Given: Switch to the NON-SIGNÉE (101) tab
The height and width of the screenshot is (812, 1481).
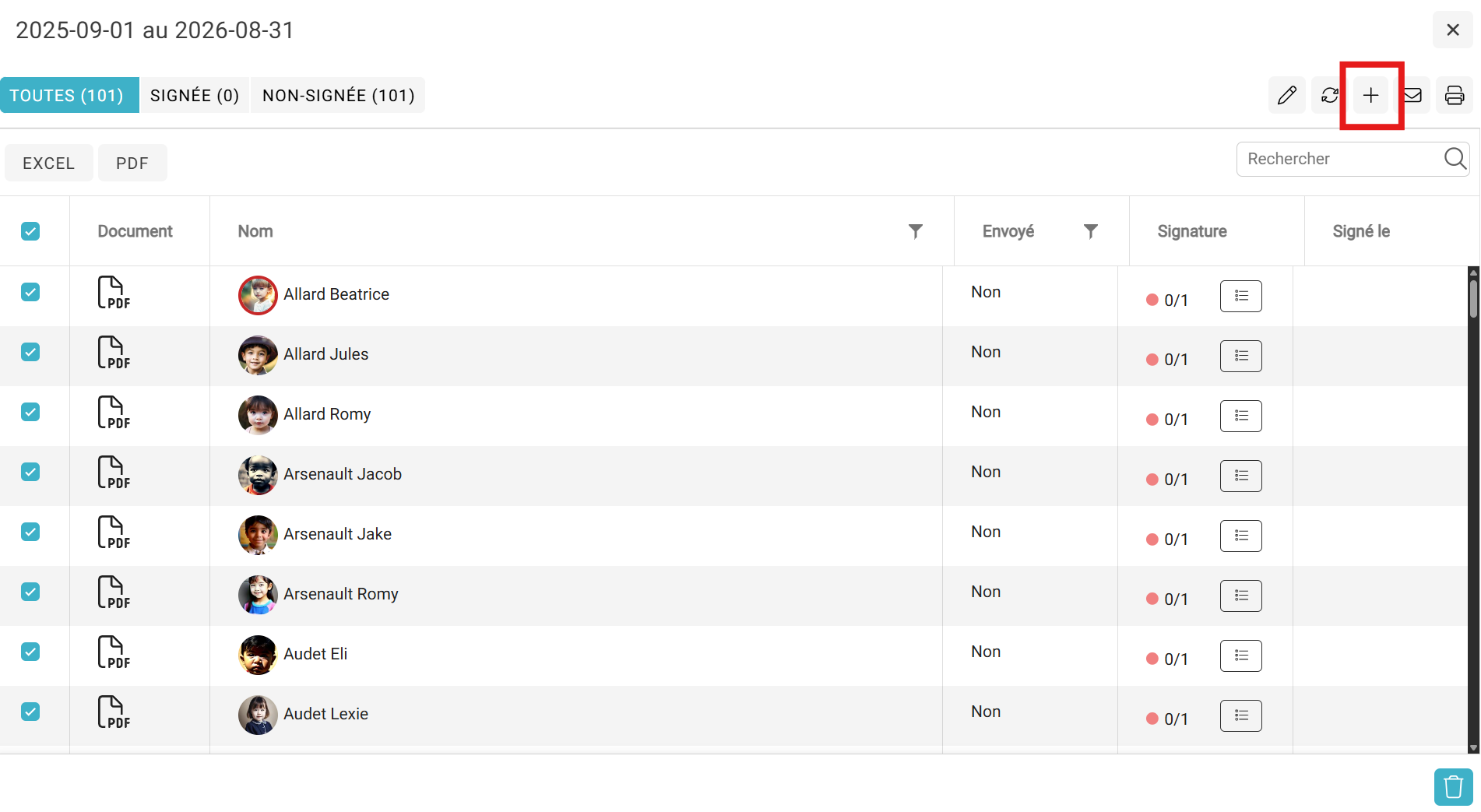Looking at the screenshot, I should click(x=338, y=96).
